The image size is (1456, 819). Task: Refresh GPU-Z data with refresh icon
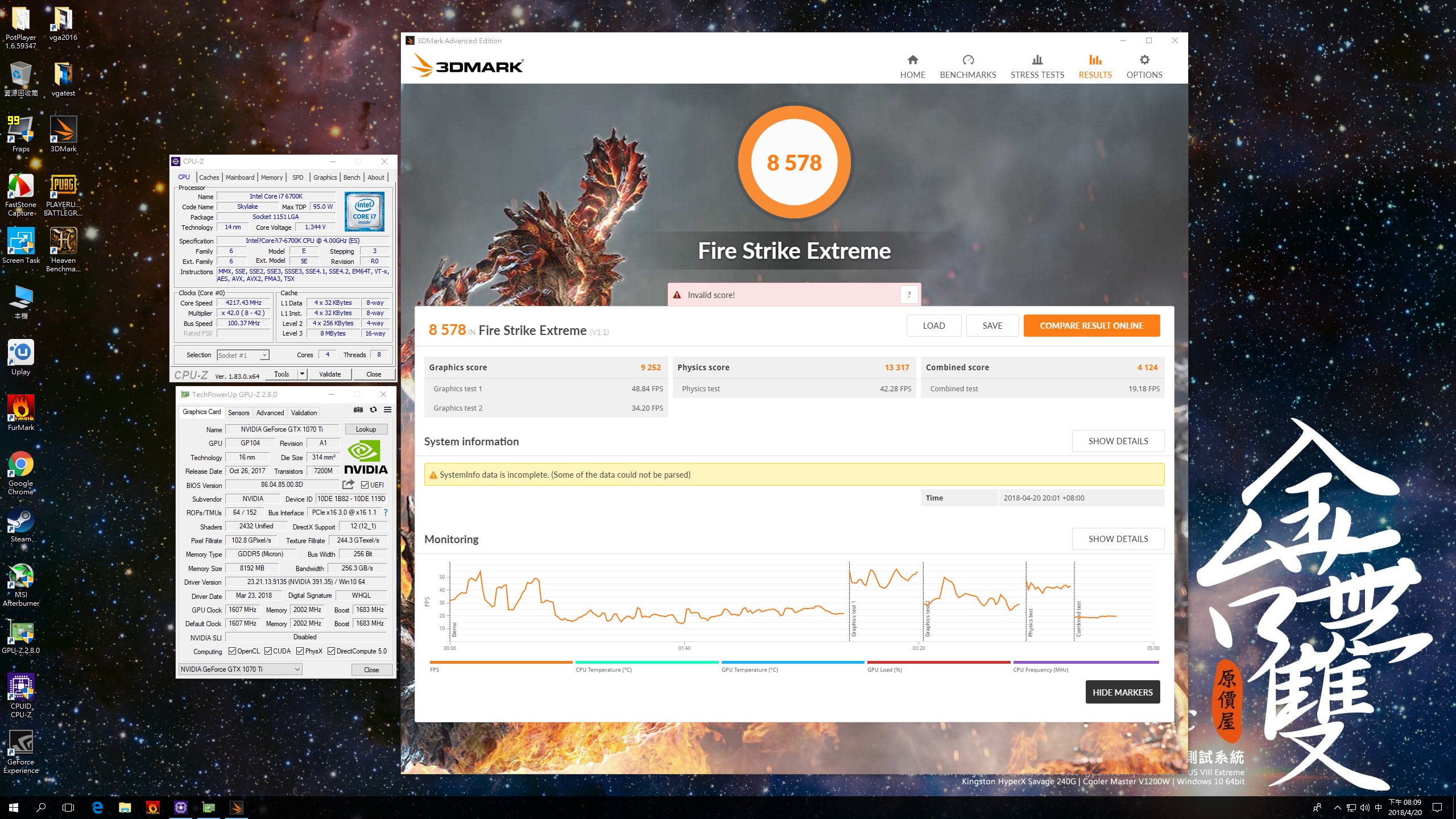pos(373,409)
